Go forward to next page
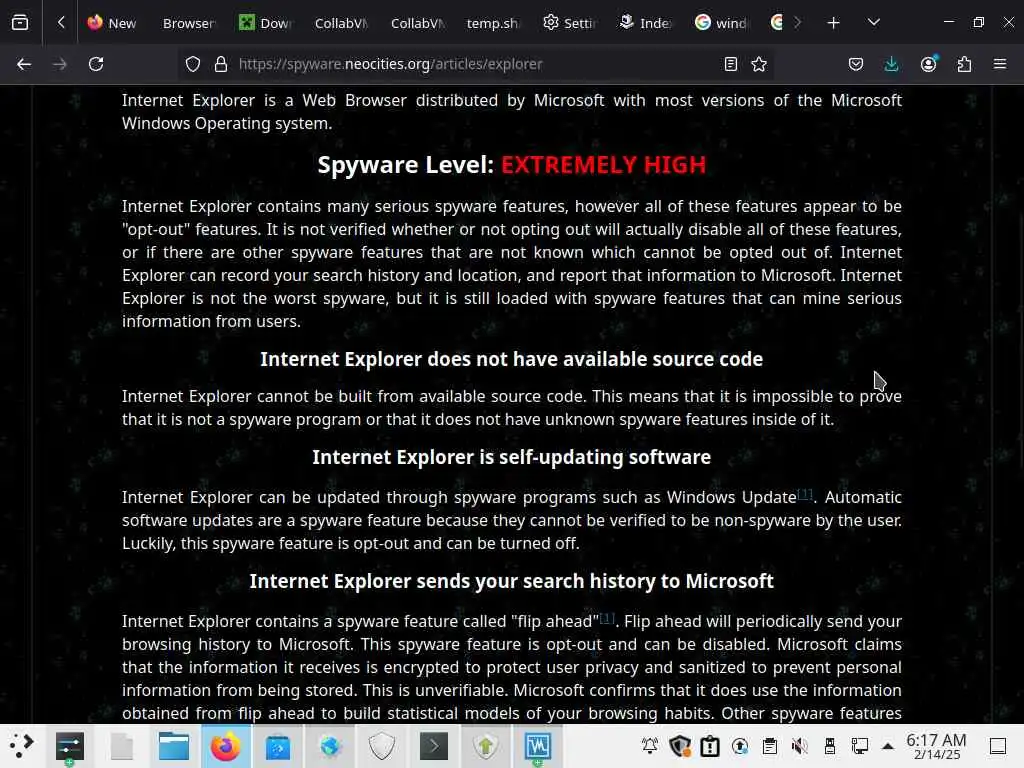 pos(59,64)
